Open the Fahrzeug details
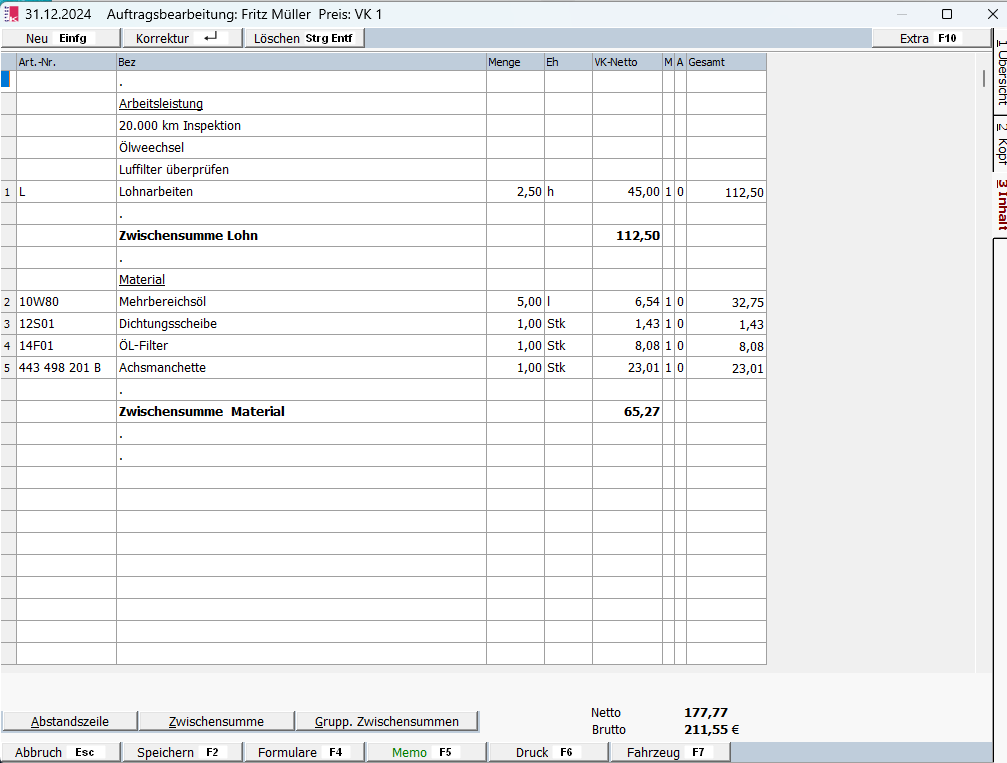This screenshot has width=1007, height=763. [667, 752]
